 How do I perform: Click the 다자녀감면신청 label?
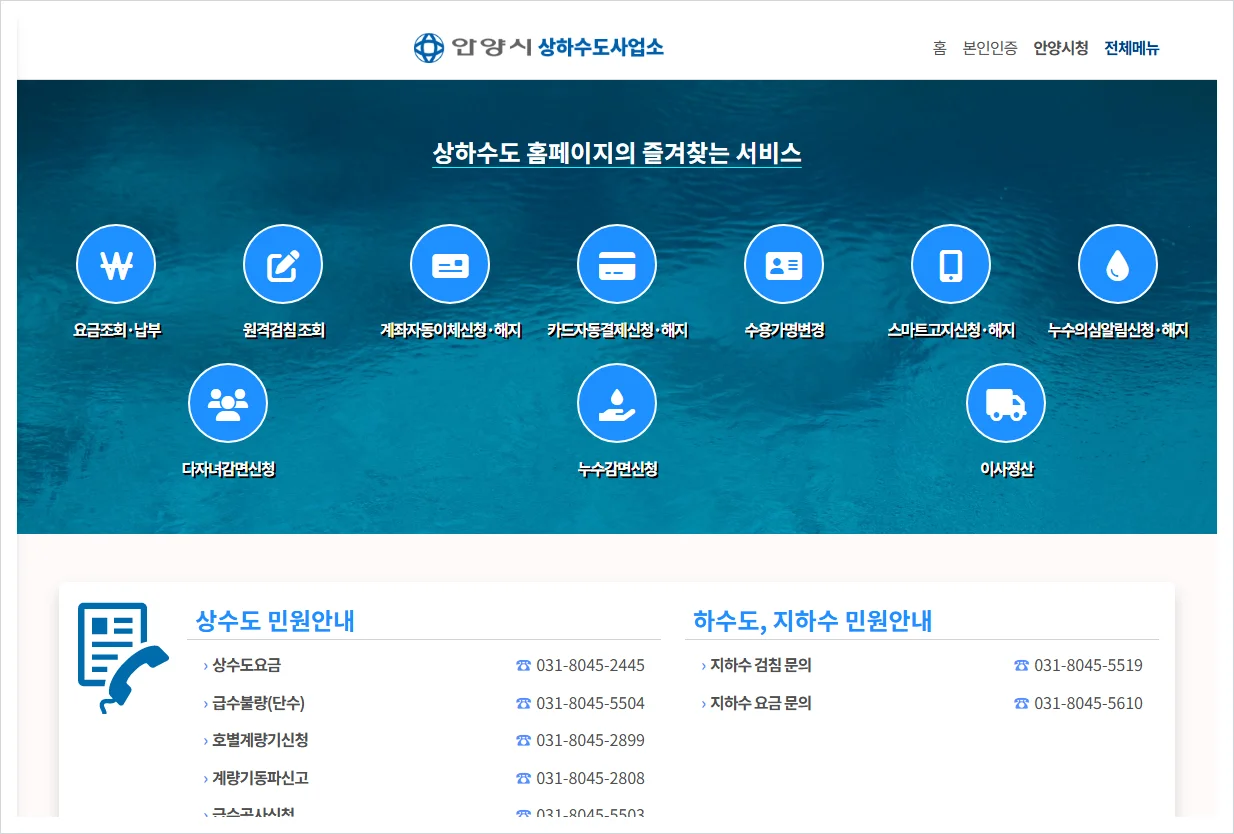coord(228,469)
